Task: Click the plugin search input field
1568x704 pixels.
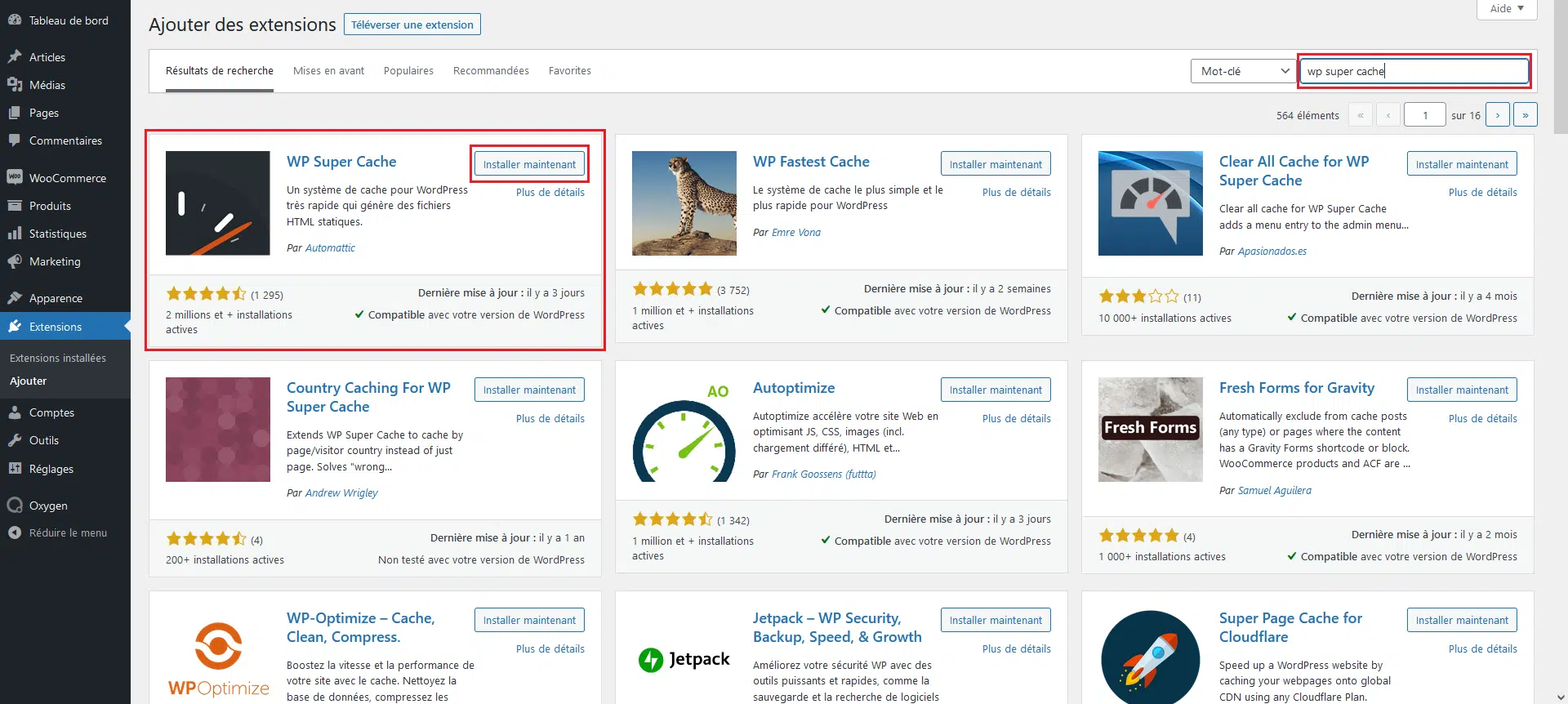Action: pyautogui.click(x=1414, y=71)
